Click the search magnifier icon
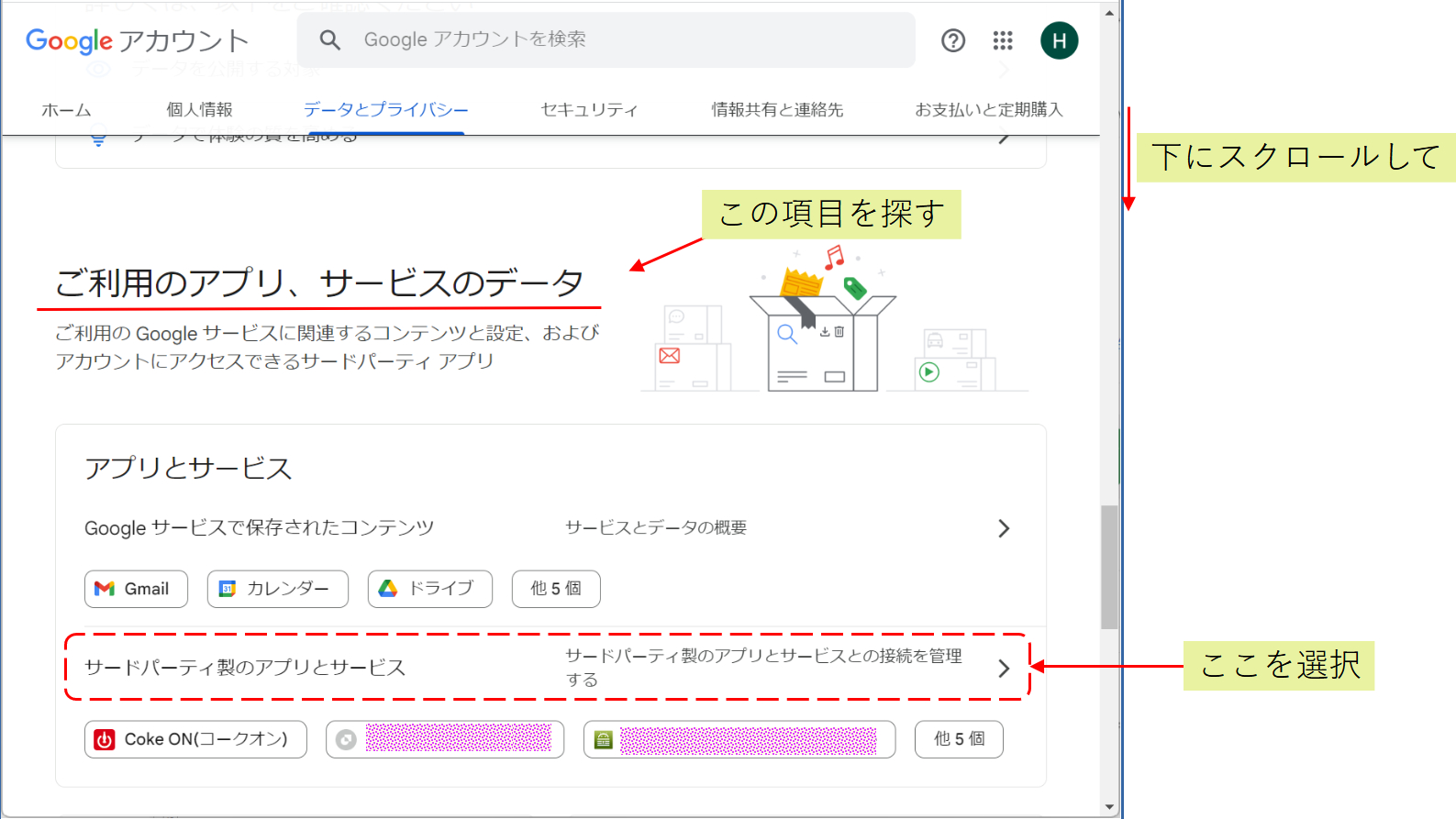 coord(330,39)
